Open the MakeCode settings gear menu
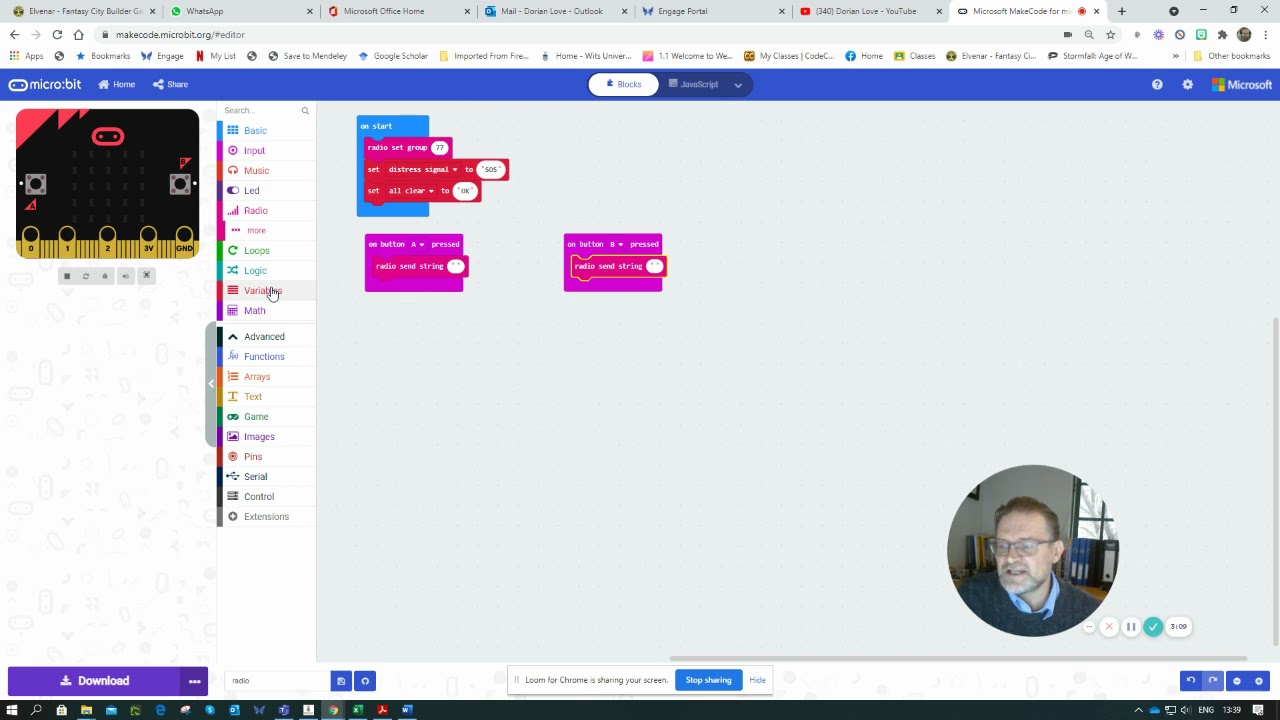This screenshot has width=1280, height=720. coord(1187,84)
